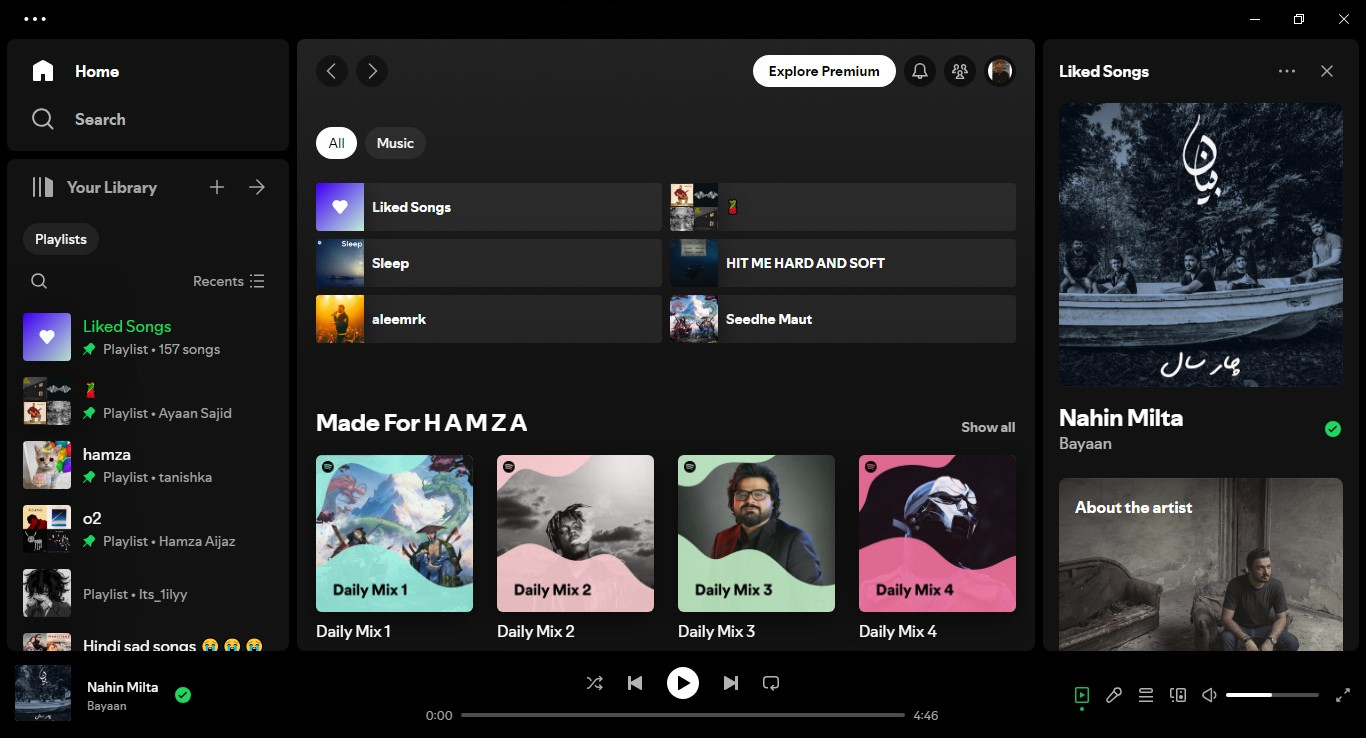Open the hamza playlist in library
Image resolution: width=1366 pixels, height=738 pixels.
148,465
